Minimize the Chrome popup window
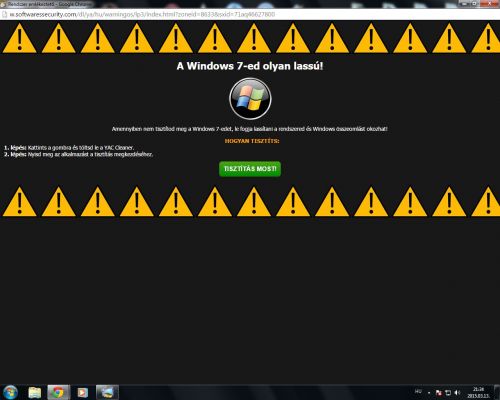This screenshot has width=500, height=400. (465, 3)
